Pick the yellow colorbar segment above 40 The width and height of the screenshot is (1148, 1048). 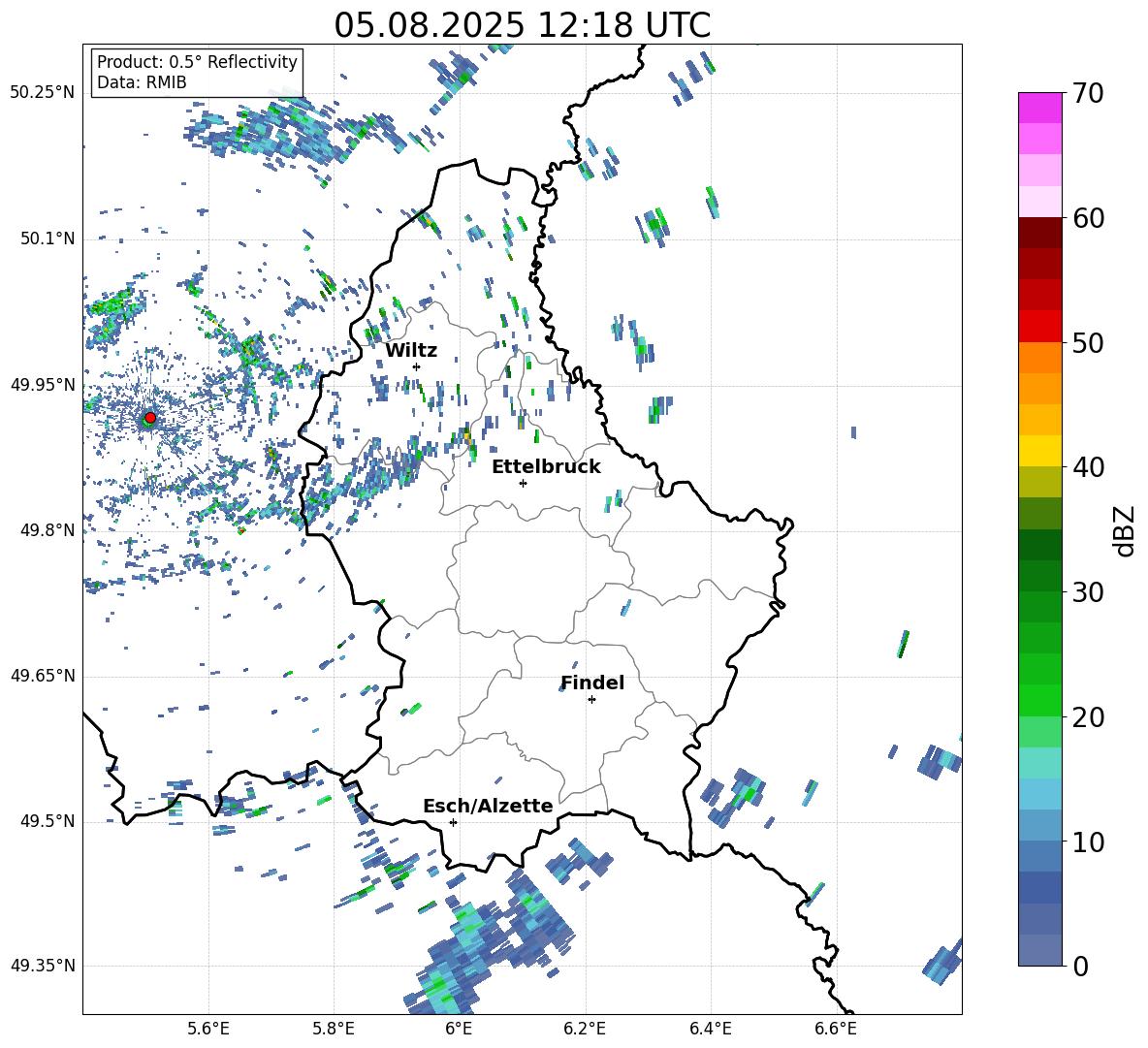(x=1040, y=451)
